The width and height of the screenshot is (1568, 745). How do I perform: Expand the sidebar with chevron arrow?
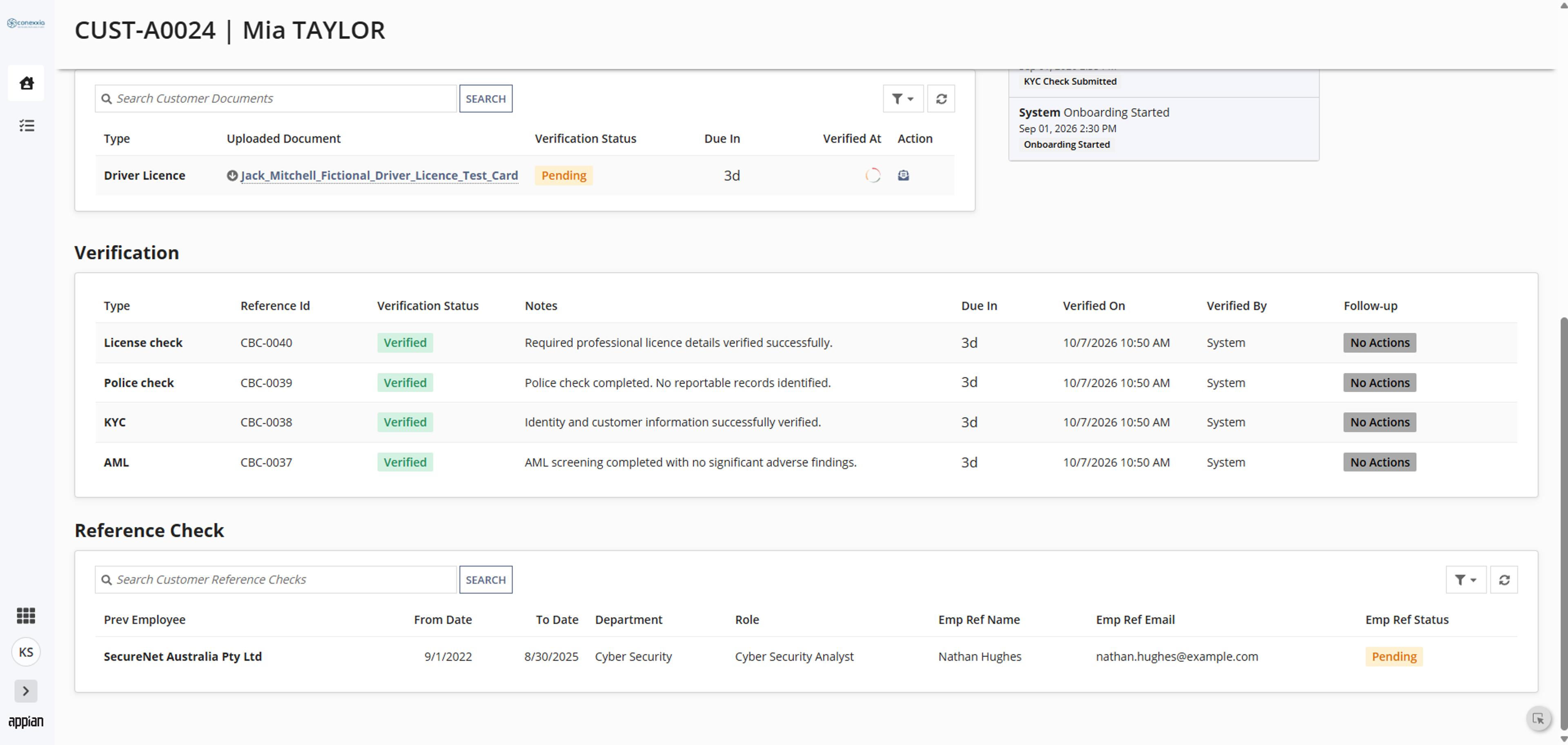[x=26, y=691]
